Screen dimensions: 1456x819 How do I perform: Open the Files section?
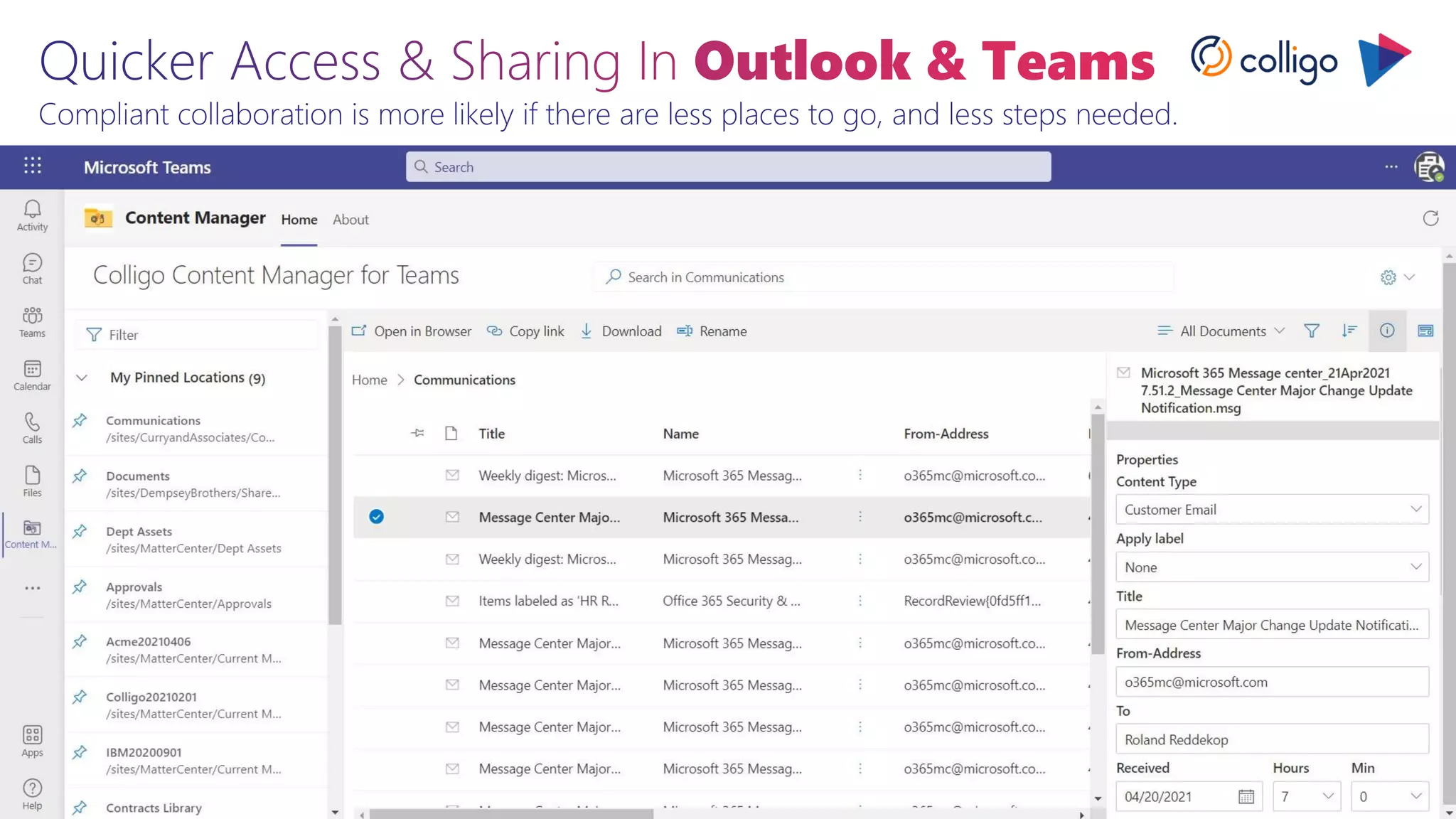tap(32, 482)
